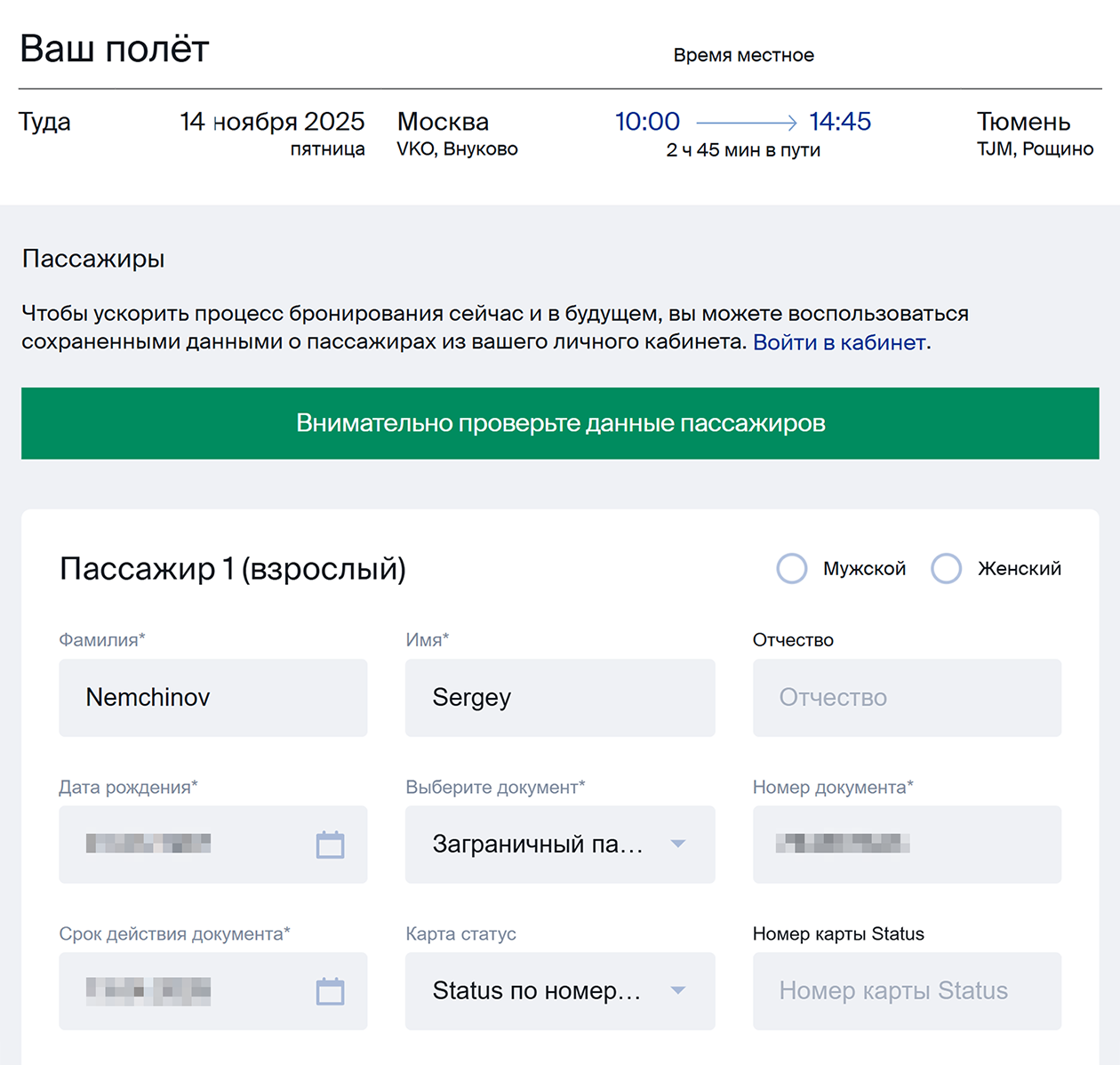This screenshot has width=1120, height=1065.
Task: Click the calendar icon for срок действия документа
Action: click(332, 990)
